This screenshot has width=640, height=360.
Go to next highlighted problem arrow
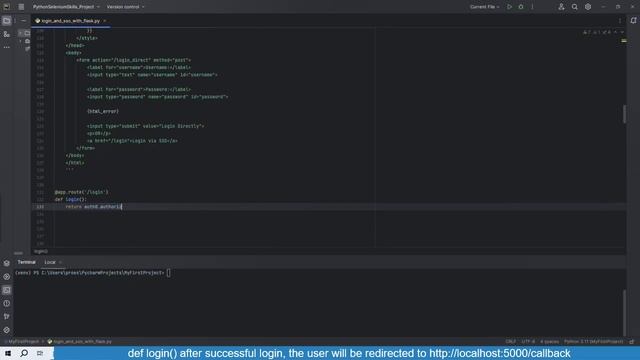[x=622, y=32]
